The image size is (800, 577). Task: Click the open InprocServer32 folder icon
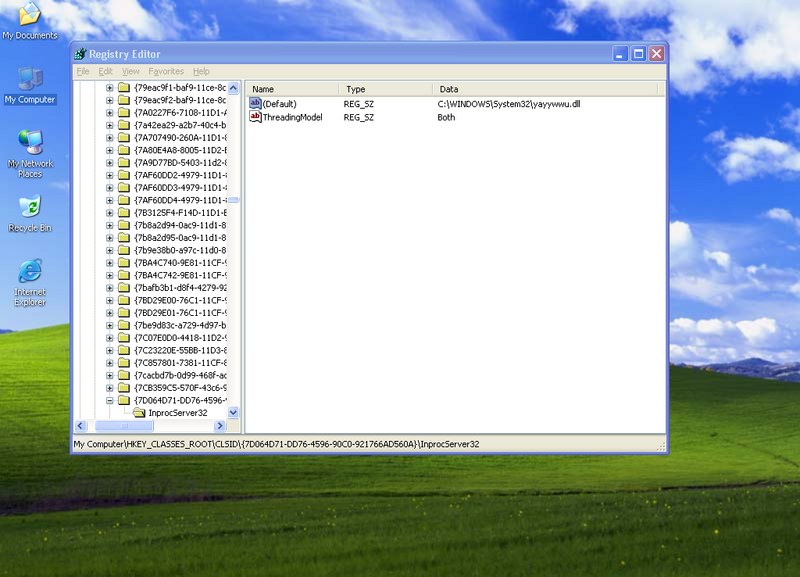point(139,413)
